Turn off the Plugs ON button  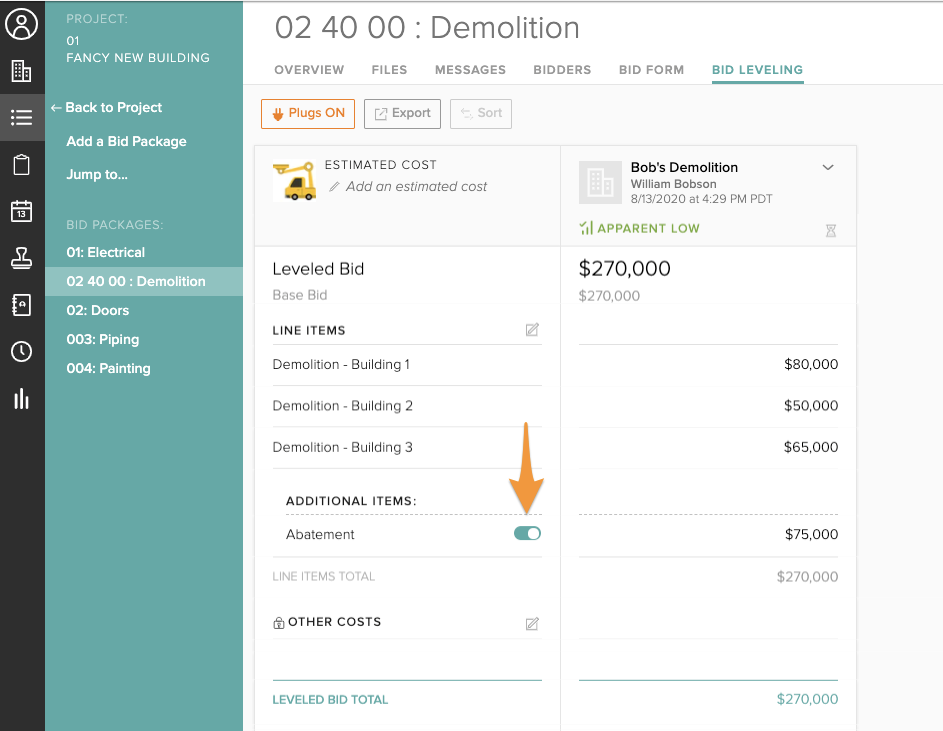tap(308, 114)
